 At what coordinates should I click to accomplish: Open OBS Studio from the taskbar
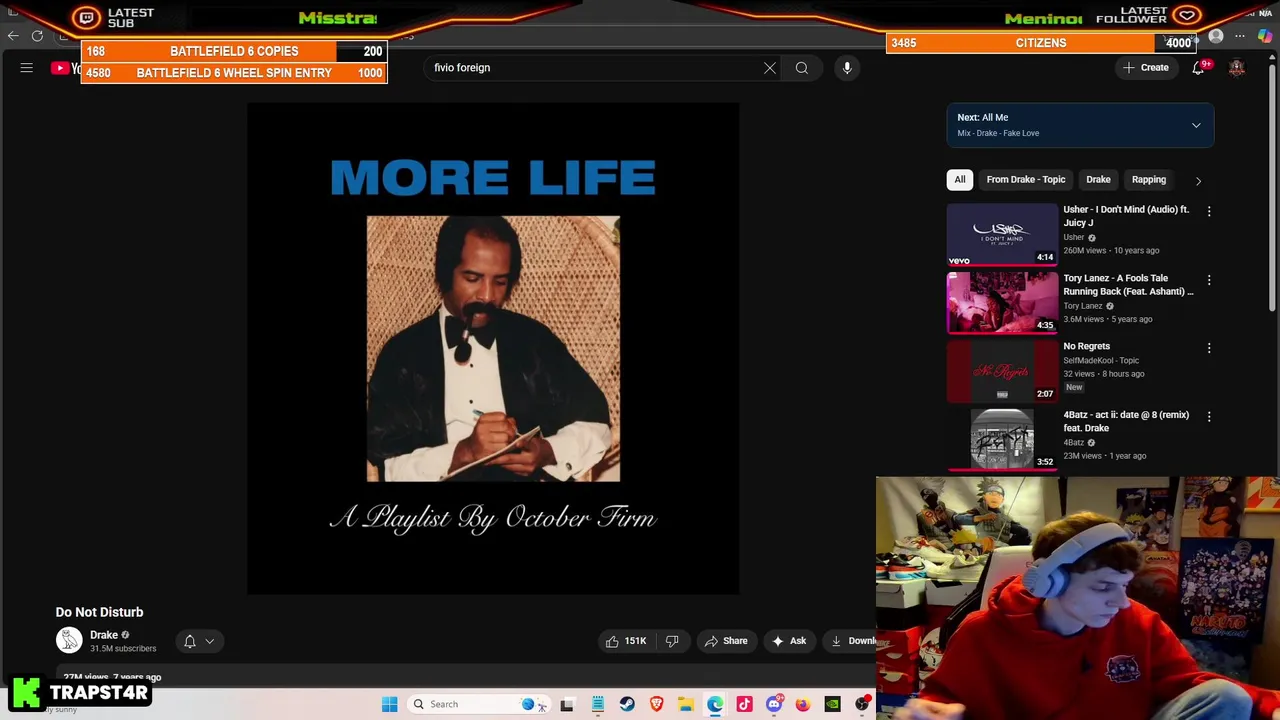click(862, 704)
